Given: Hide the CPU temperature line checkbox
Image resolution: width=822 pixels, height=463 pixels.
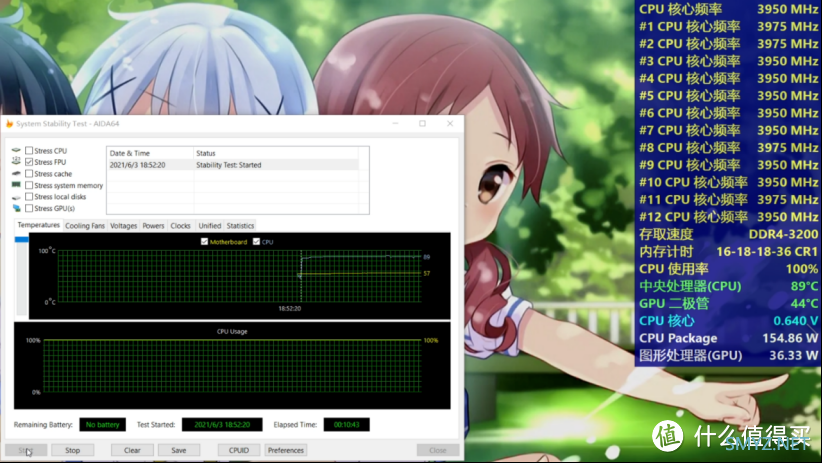Looking at the screenshot, I should (x=257, y=242).
